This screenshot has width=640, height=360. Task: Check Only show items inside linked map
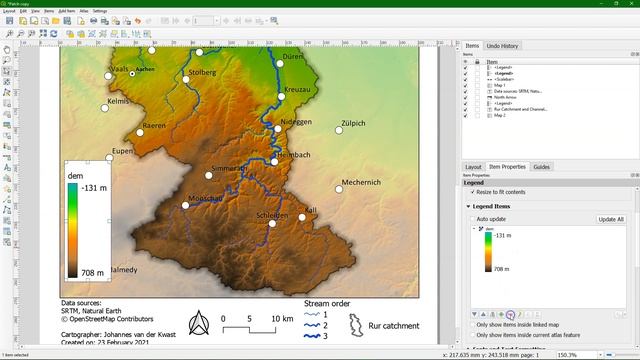473,325
